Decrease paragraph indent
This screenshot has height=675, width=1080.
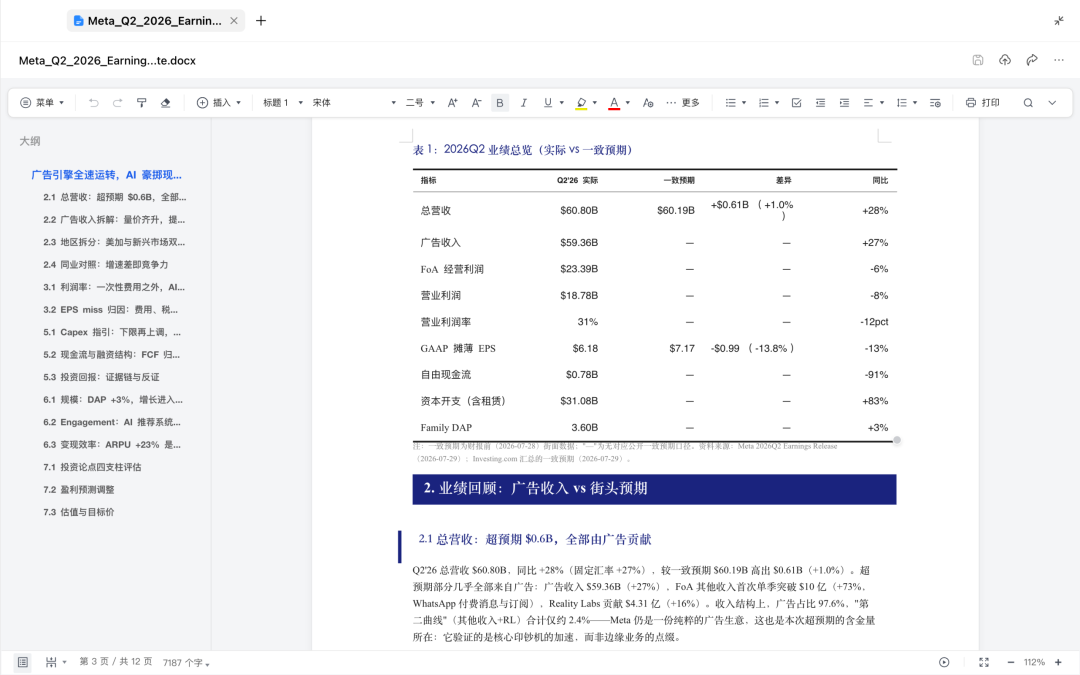click(820, 103)
